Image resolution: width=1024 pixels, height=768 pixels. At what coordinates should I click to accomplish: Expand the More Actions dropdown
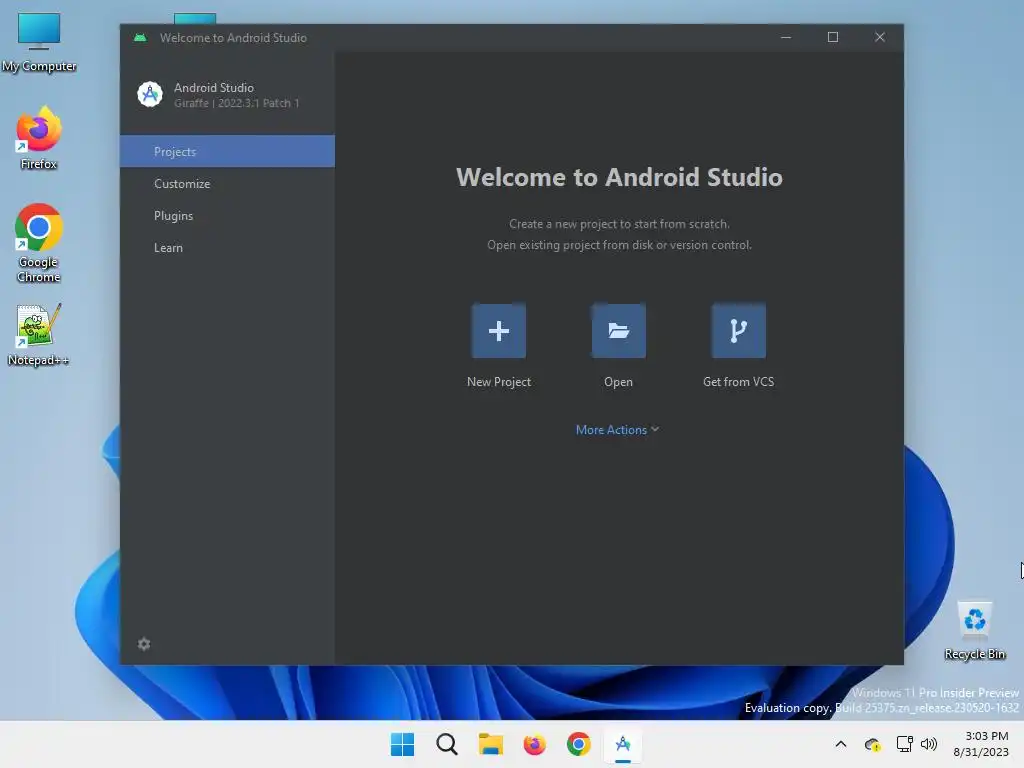tap(617, 430)
